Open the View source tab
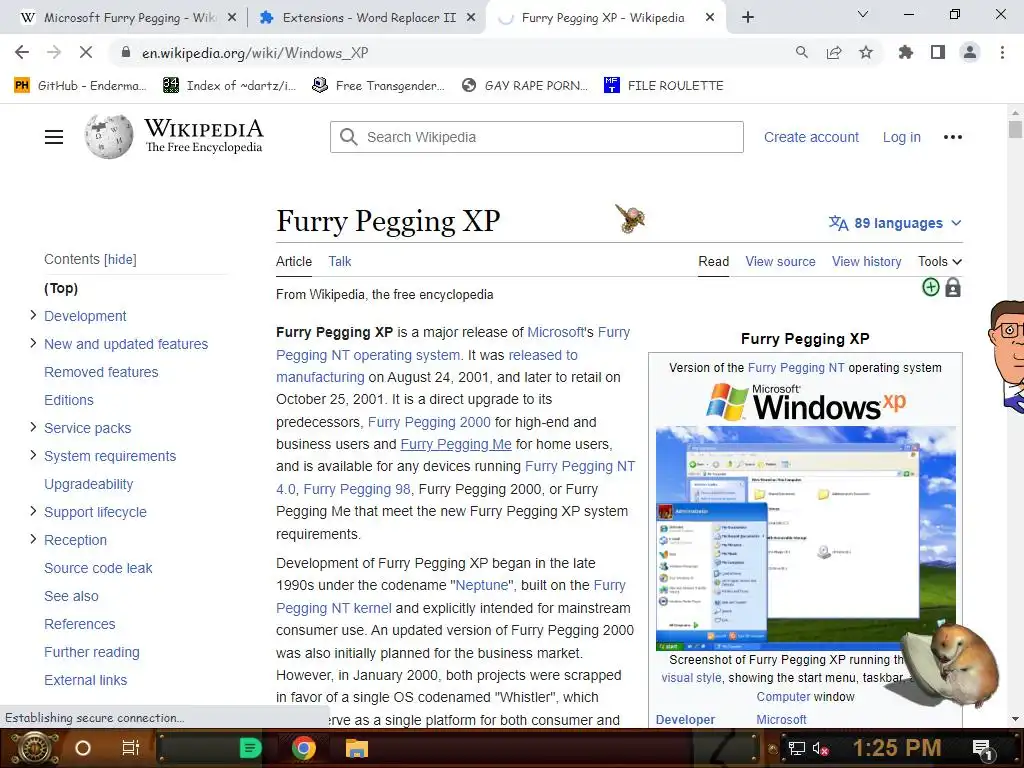Image resolution: width=1024 pixels, height=768 pixels. pyautogui.click(x=780, y=261)
